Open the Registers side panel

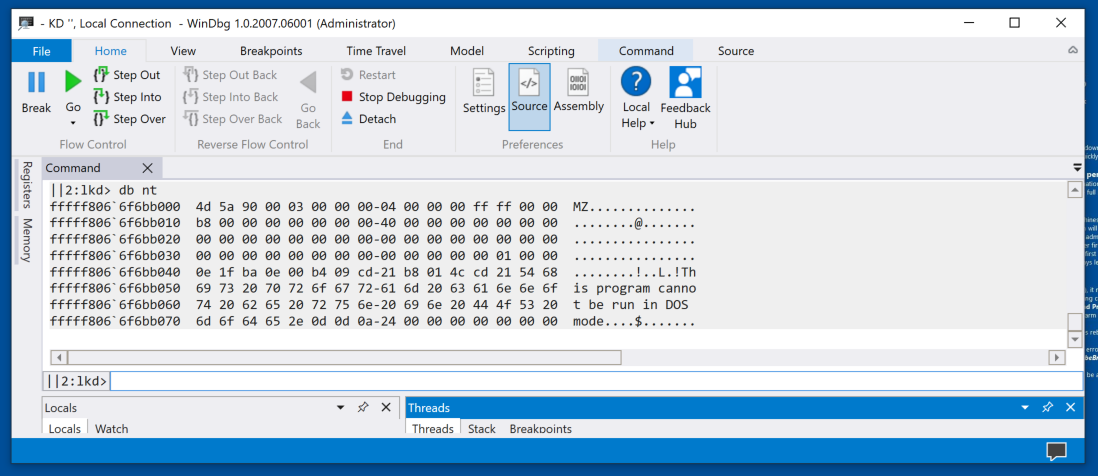point(27,185)
